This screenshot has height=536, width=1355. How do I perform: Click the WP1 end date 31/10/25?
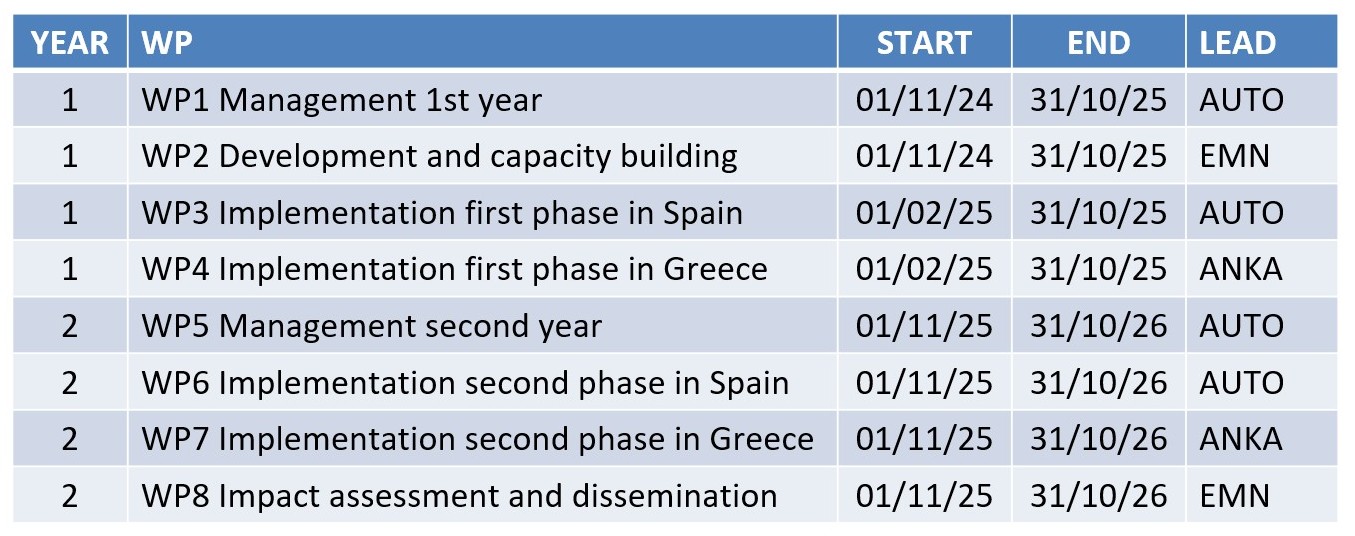(1098, 100)
